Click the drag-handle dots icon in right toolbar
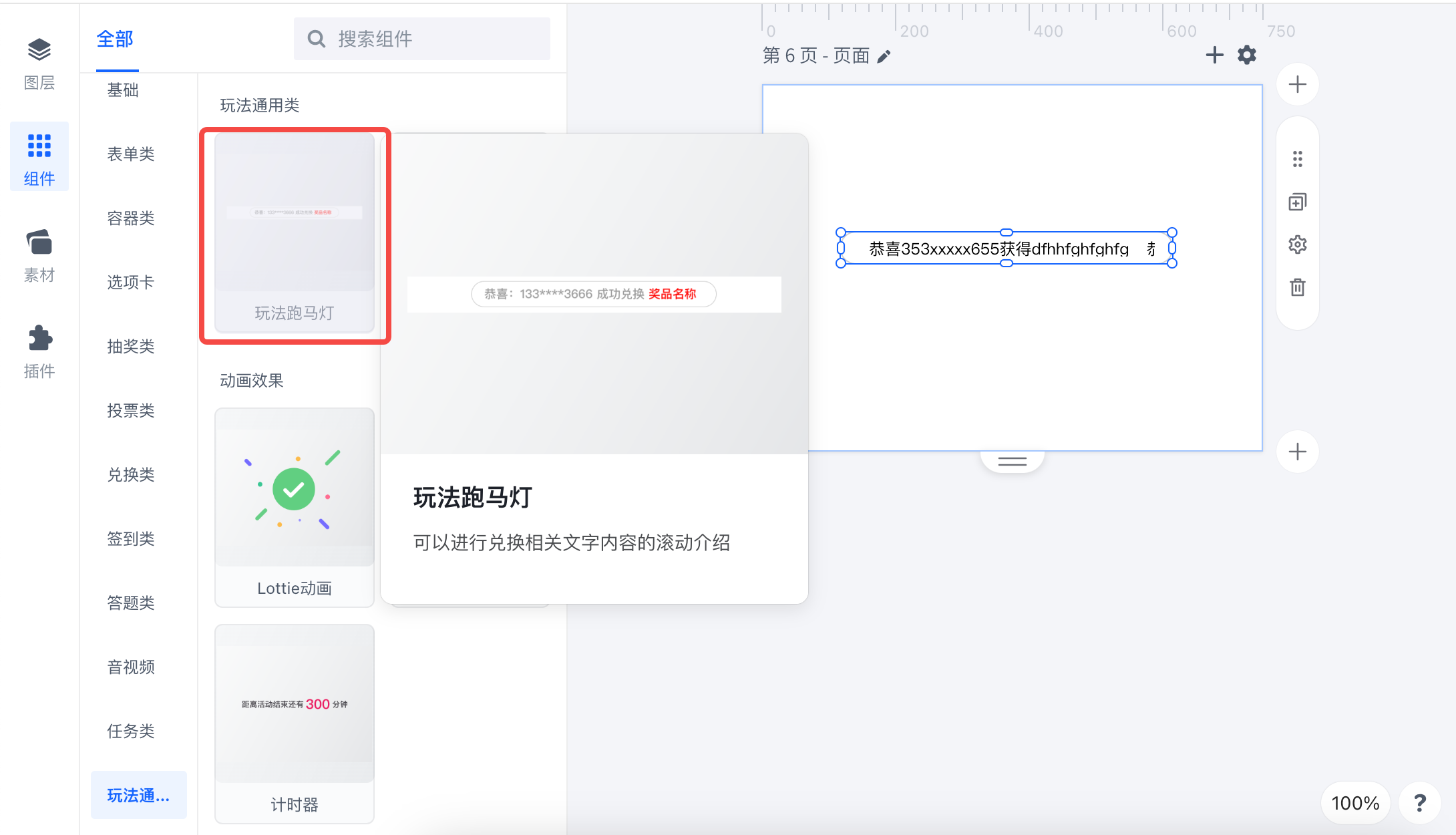 click(1297, 159)
